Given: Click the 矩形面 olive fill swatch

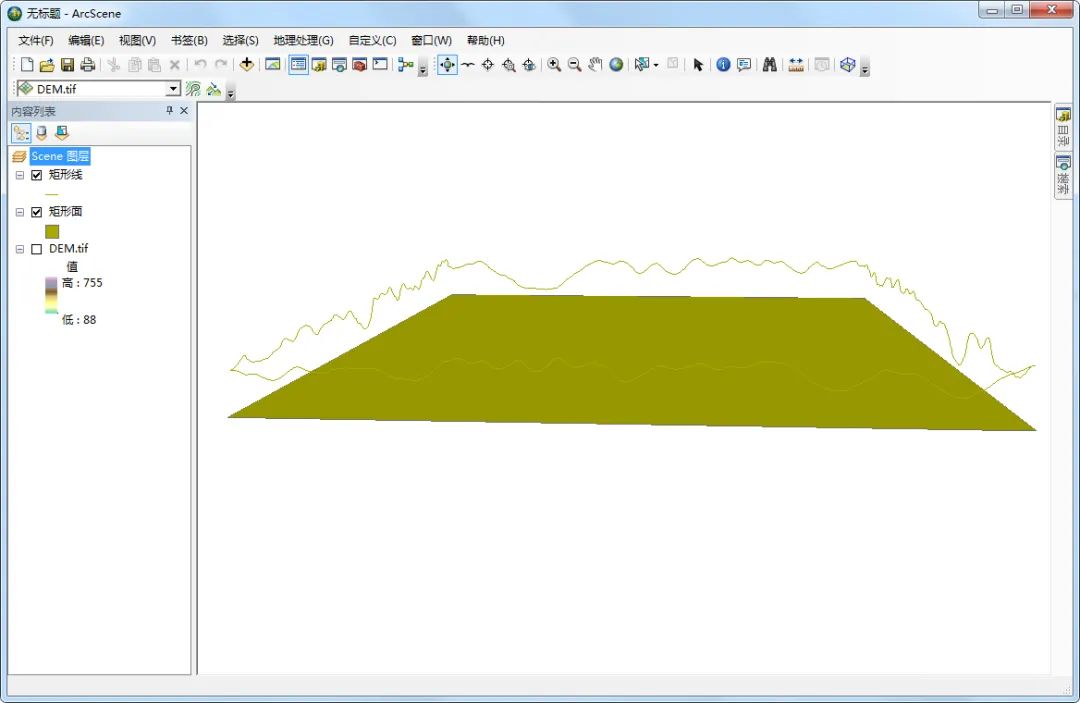Looking at the screenshot, I should coord(52,231).
